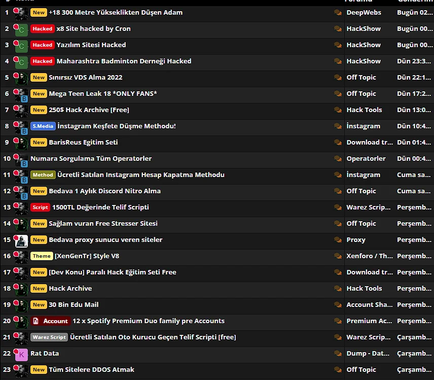The image size is (434, 380).
Task: Select the gray Warez Script tag
Action: 49,337
